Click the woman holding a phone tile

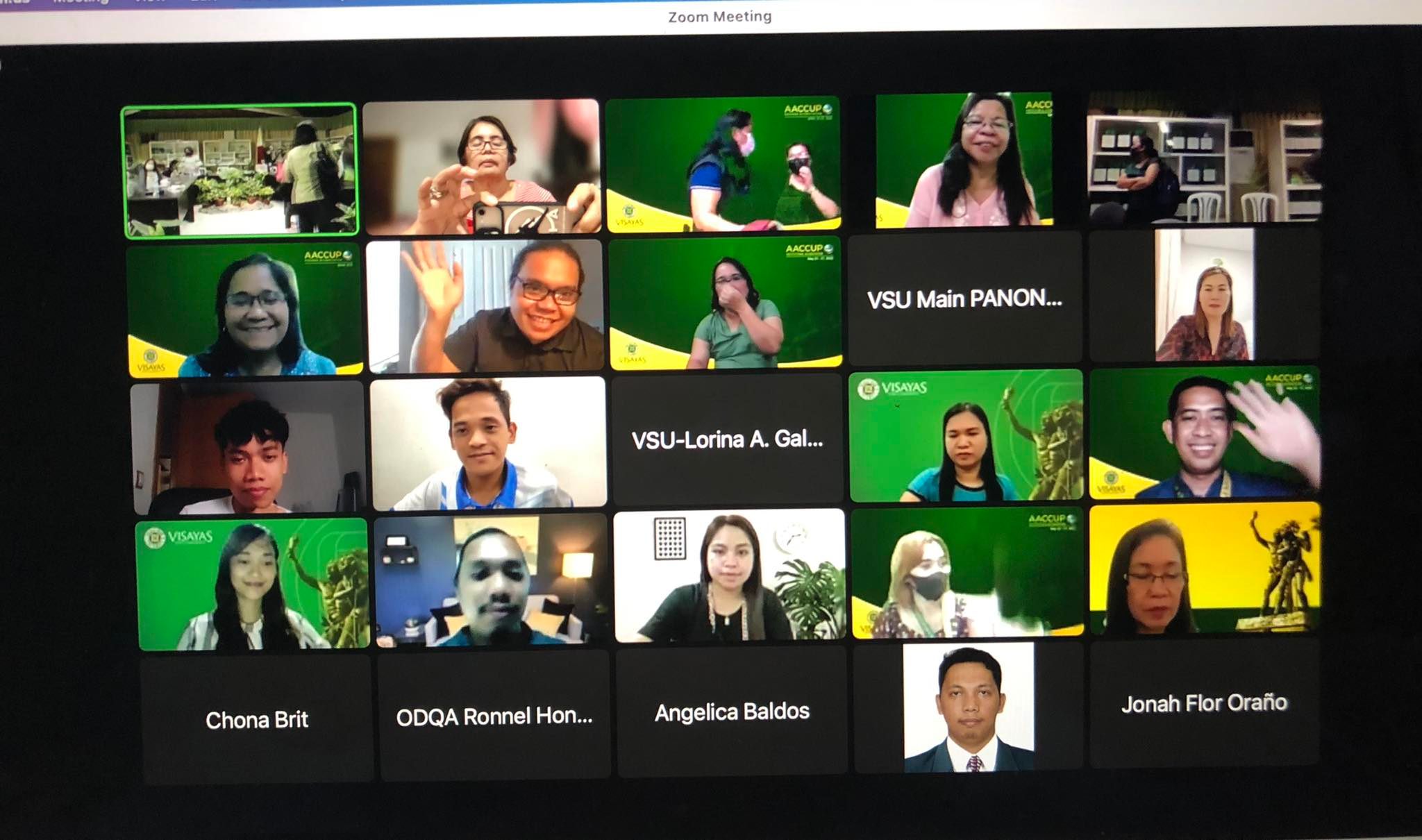481,167
